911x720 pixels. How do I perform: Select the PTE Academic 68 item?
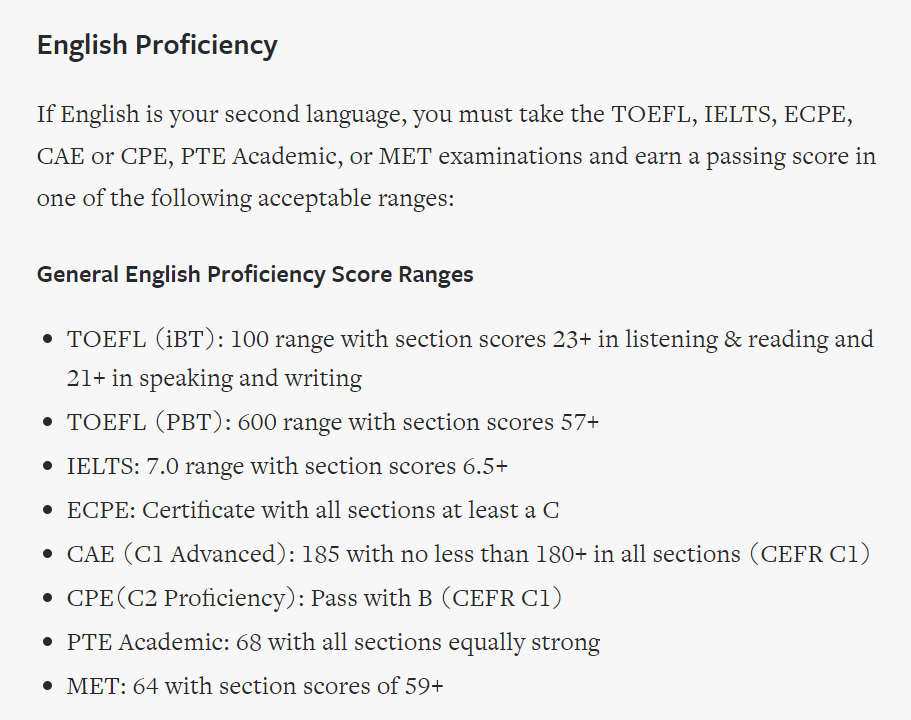(x=333, y=642)
